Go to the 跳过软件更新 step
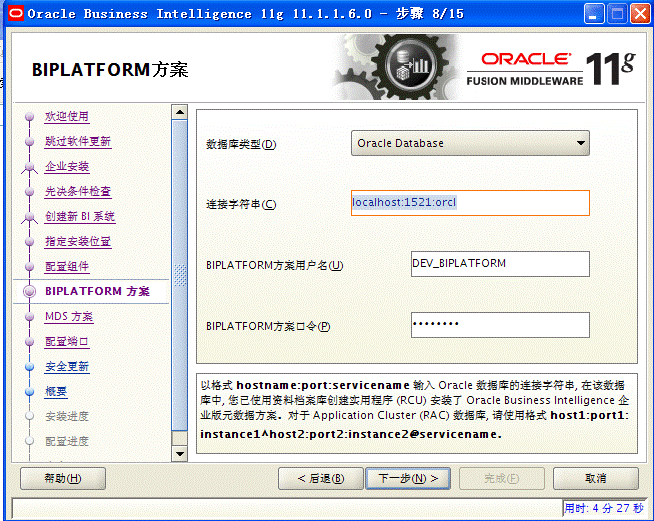Image resolution: width=654 pixels, height=521 pixels. [78, 141]
